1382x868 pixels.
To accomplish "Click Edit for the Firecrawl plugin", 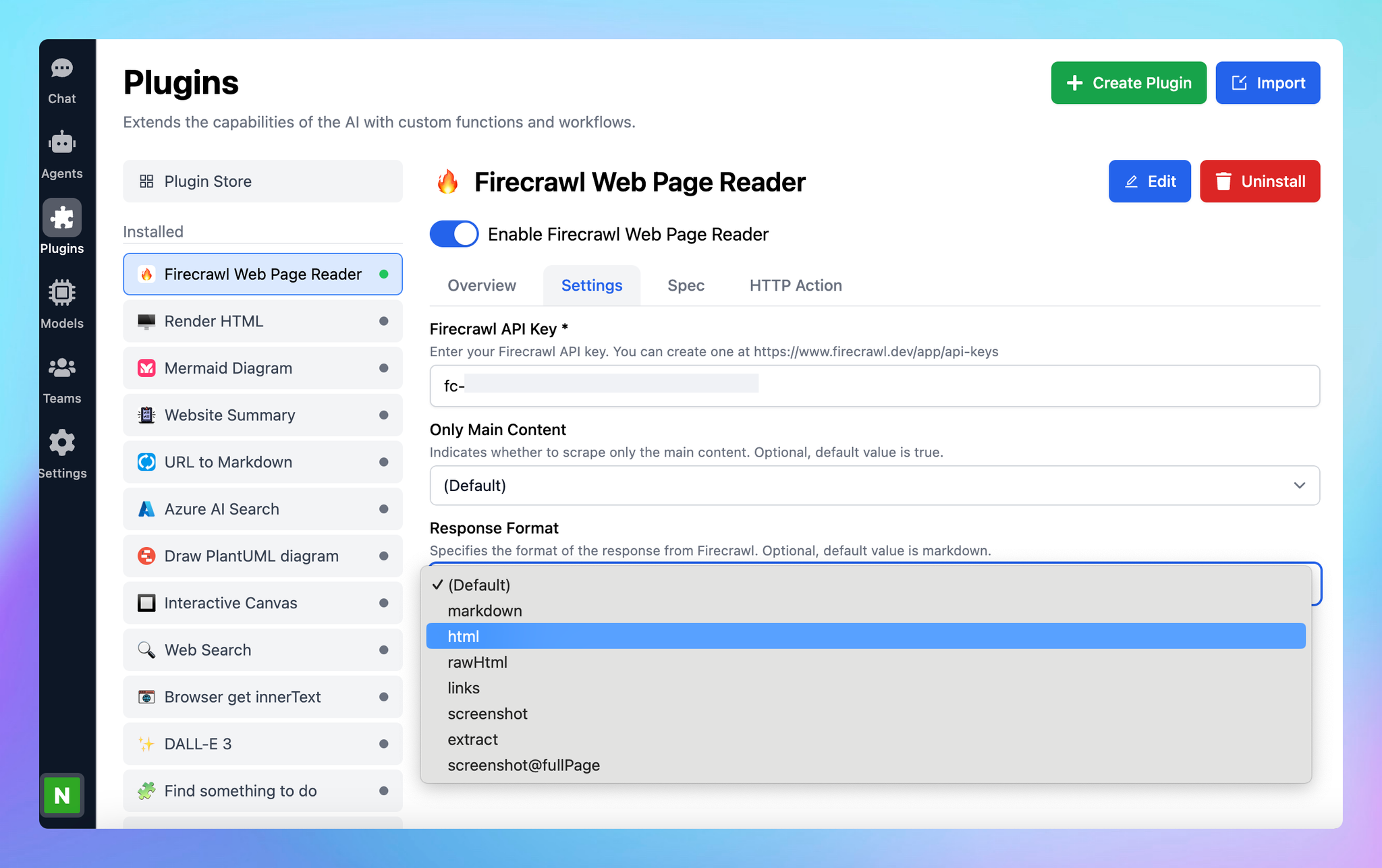I will point(1149,181).
